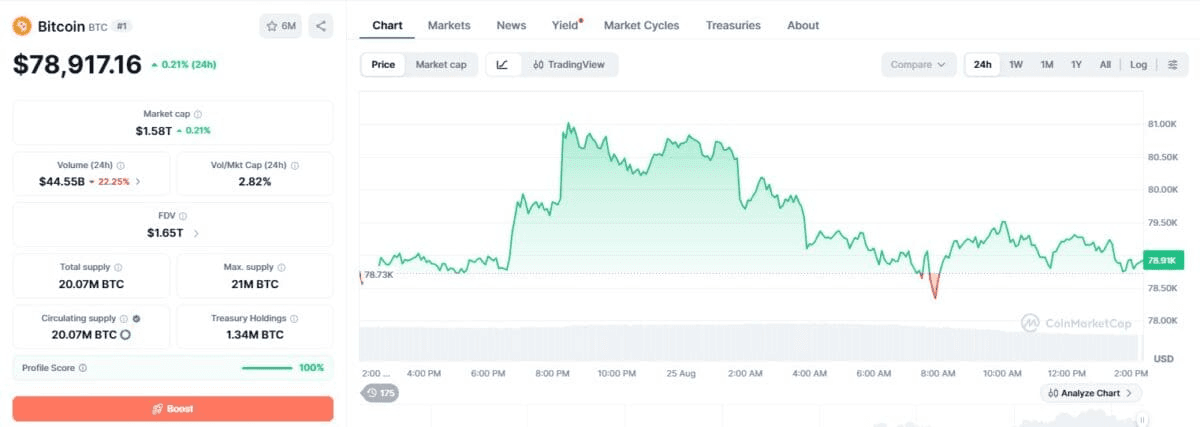
Task: Open the Treasuries tab
Action: coord(733,25)
